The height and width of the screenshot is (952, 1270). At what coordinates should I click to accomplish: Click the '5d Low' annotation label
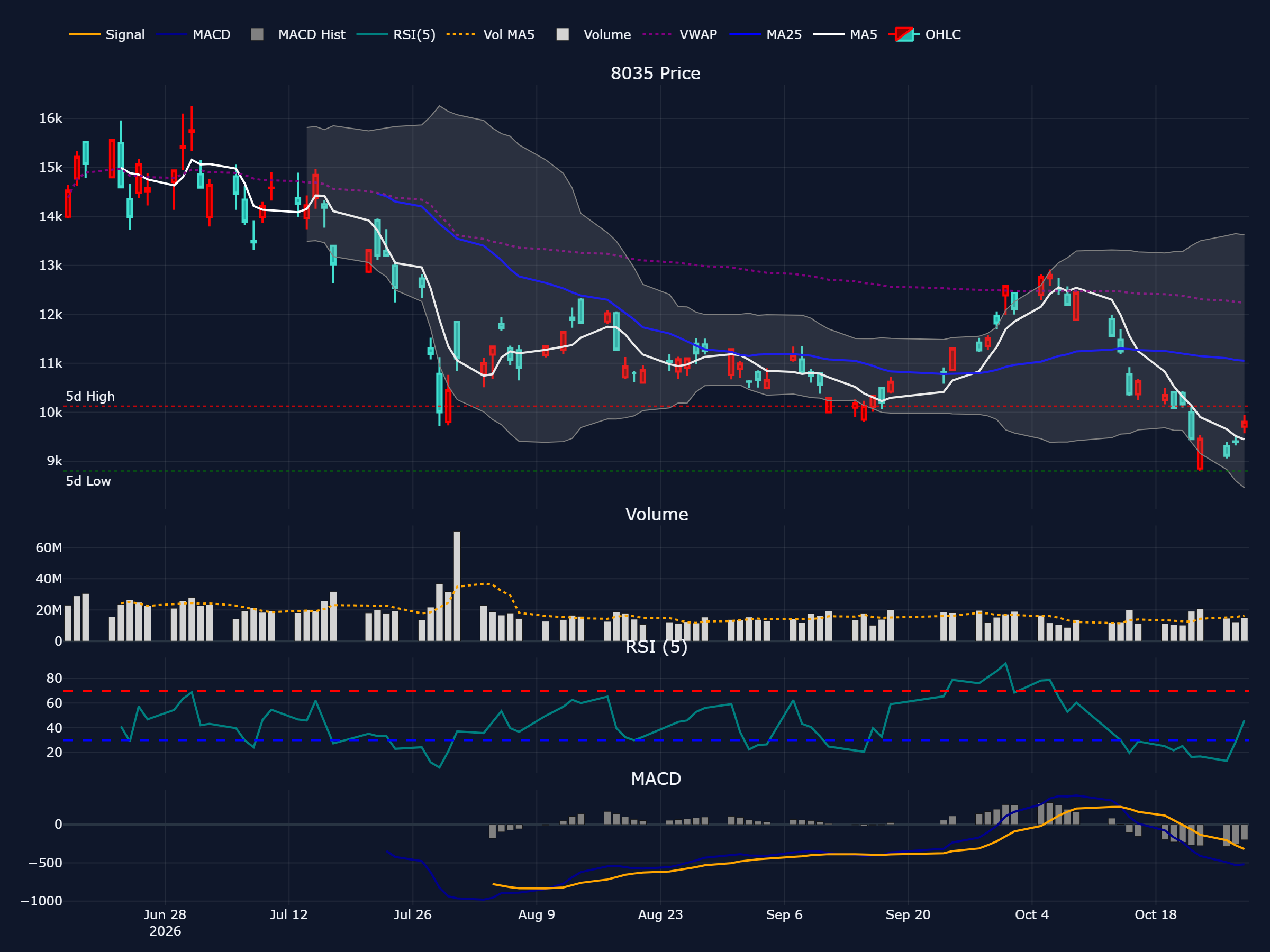click(x=88, y=481)
